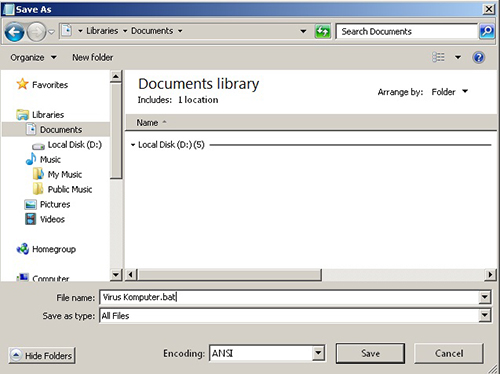The width and height of the screenshot is (500, 374).
Task: Click the Forward navigation arrow button
Action: pyautogui.click(x=36, y=32)
